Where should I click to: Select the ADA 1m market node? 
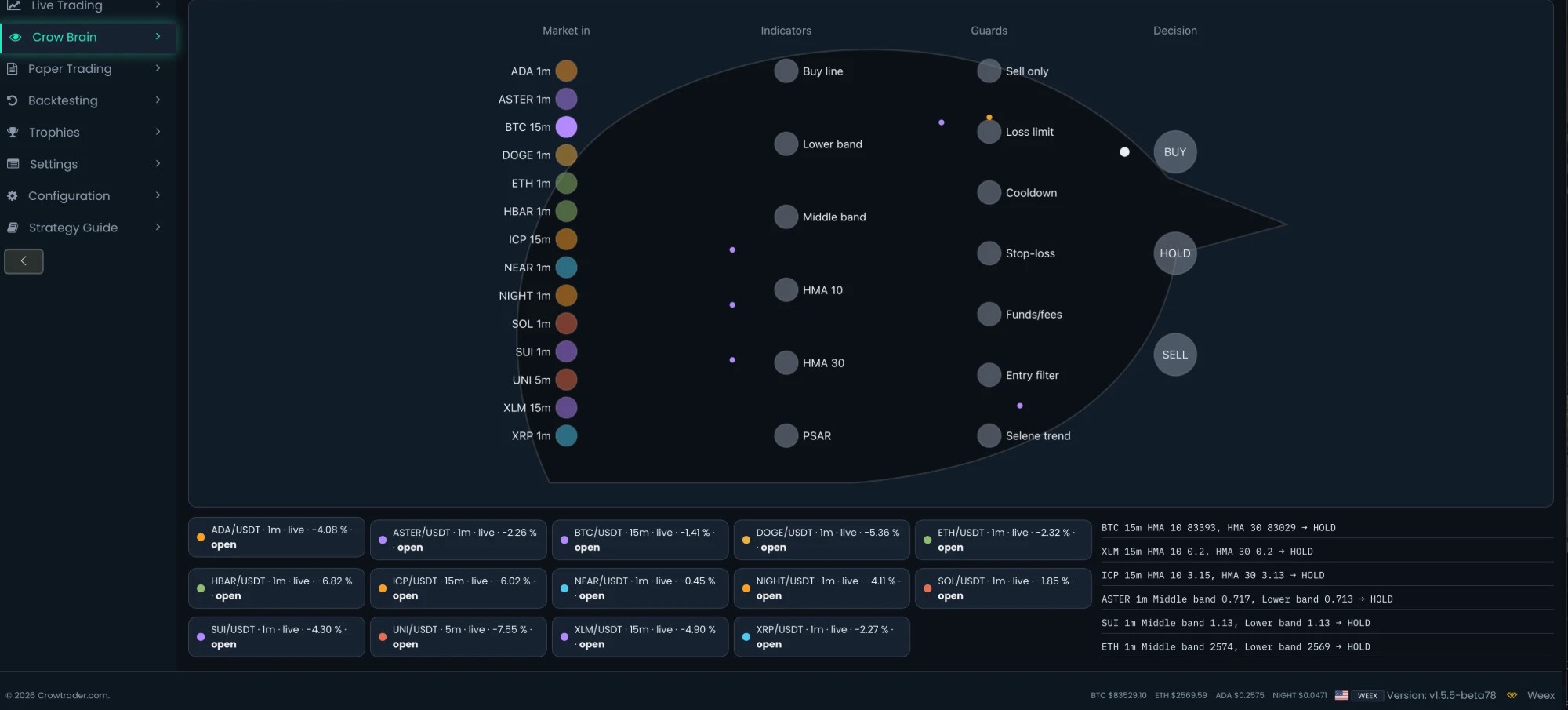point(566,71)
